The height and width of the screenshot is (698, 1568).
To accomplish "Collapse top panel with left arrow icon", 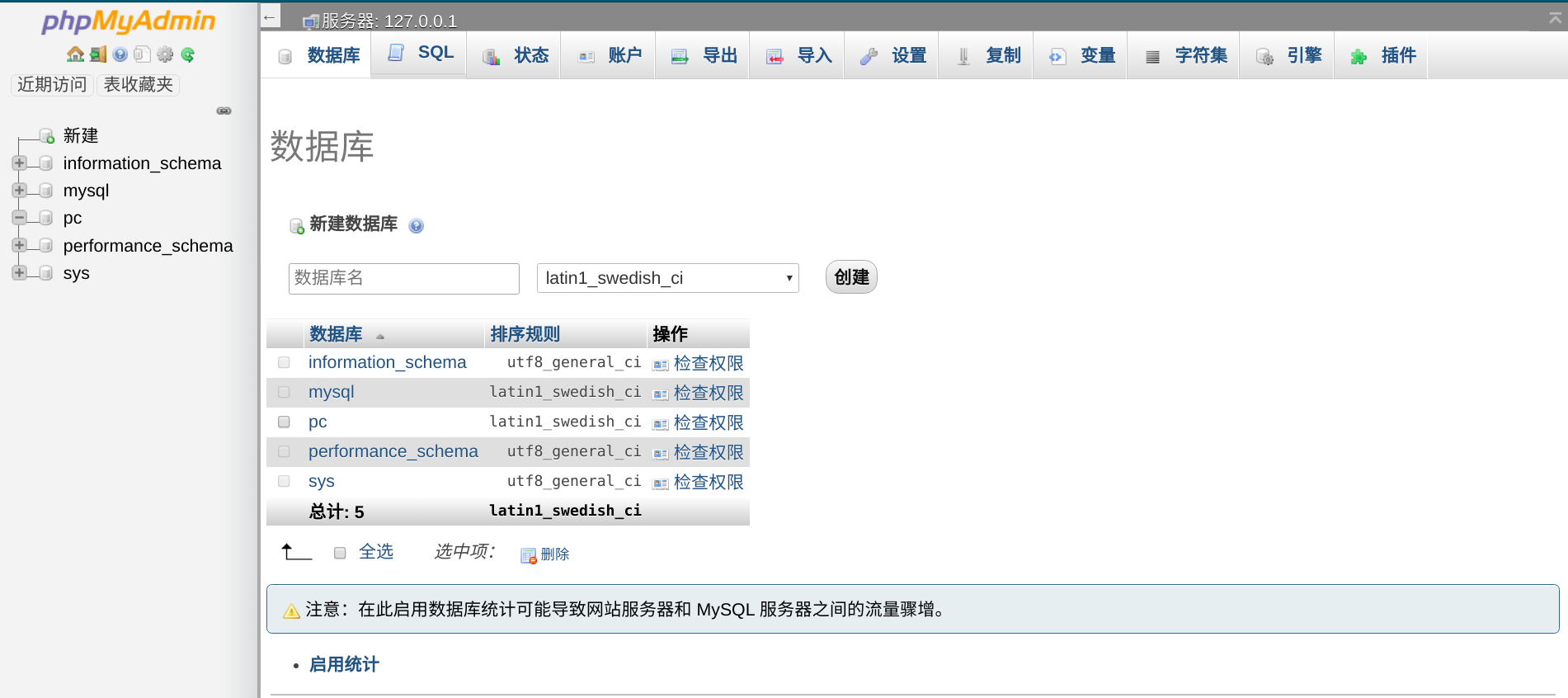I will point(270,17).
